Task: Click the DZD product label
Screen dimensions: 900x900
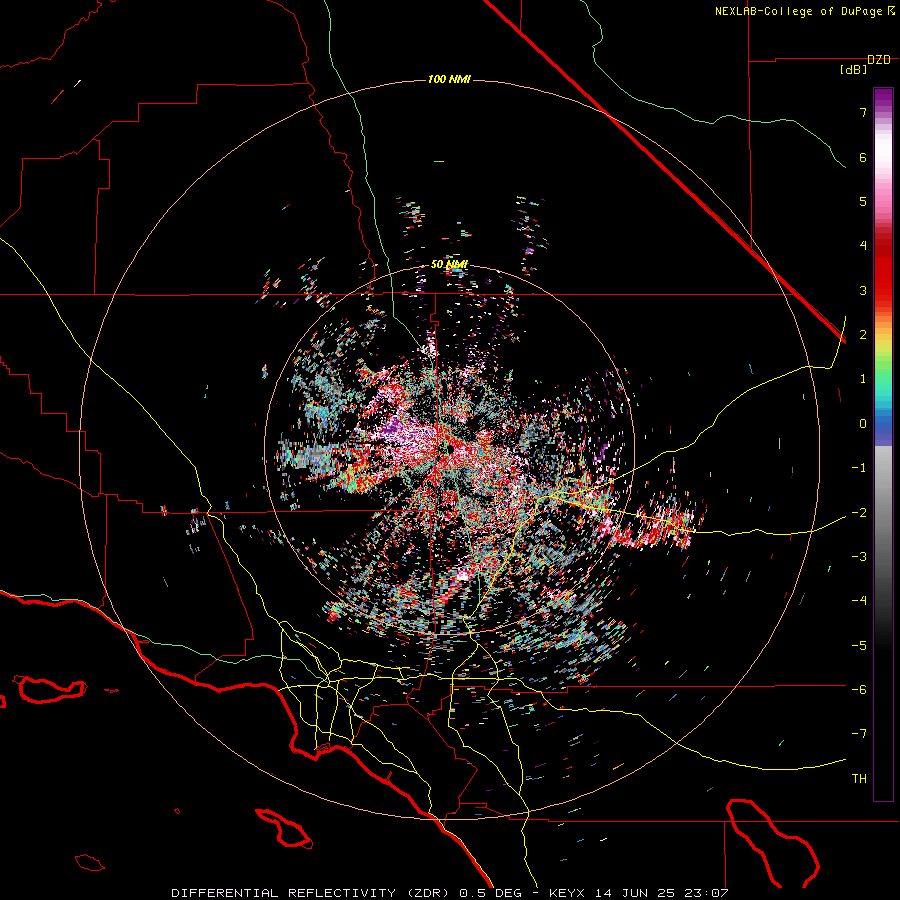Action: [879, 60]
